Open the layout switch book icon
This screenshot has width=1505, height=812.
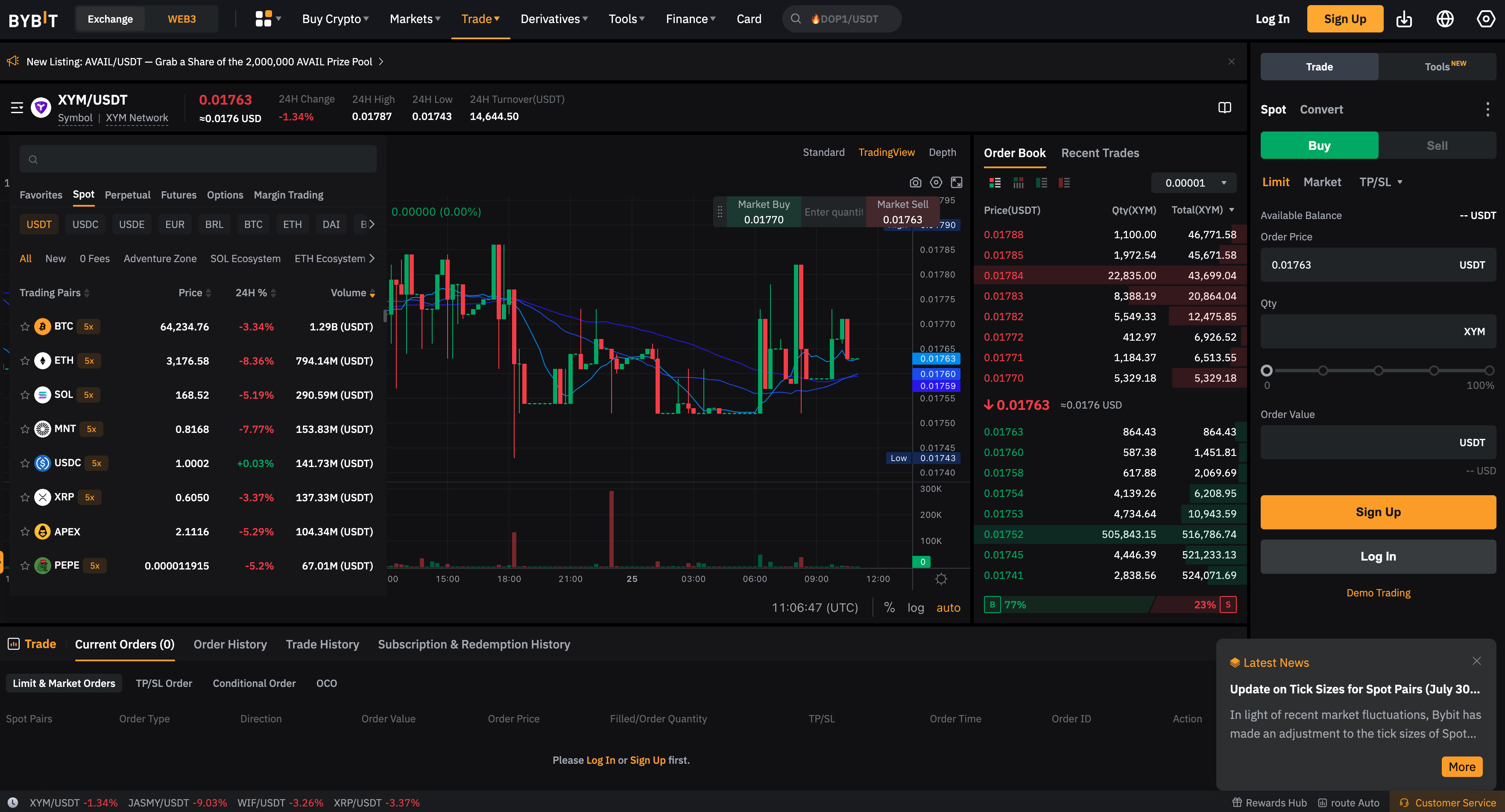1224,108
